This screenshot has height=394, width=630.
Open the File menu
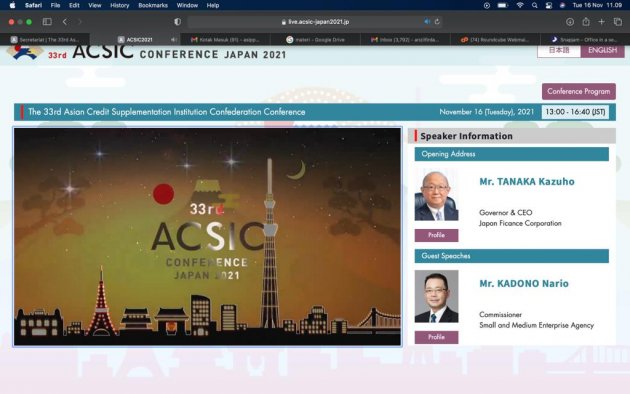(55, 5)
